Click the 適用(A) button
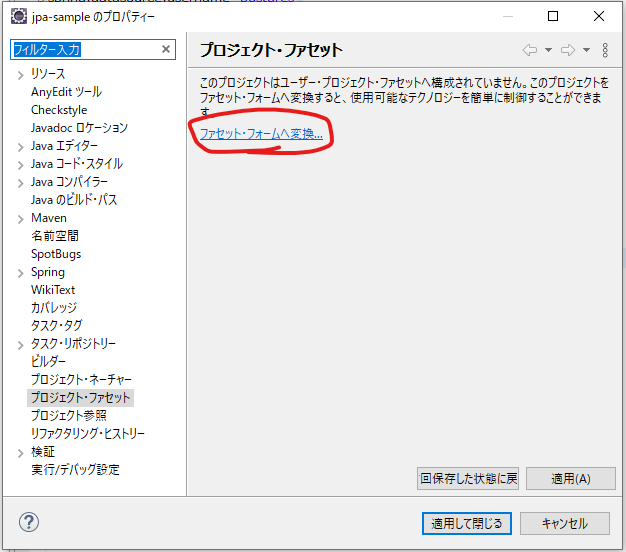 571,478
